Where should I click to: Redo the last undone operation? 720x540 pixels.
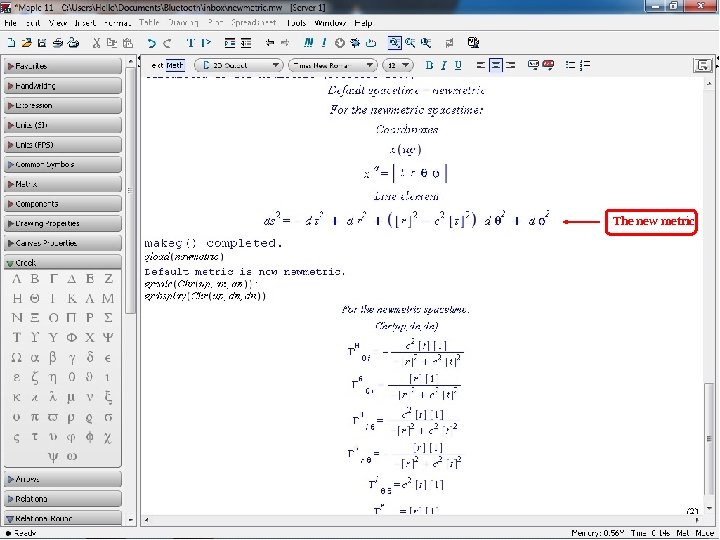coord(167,43)
